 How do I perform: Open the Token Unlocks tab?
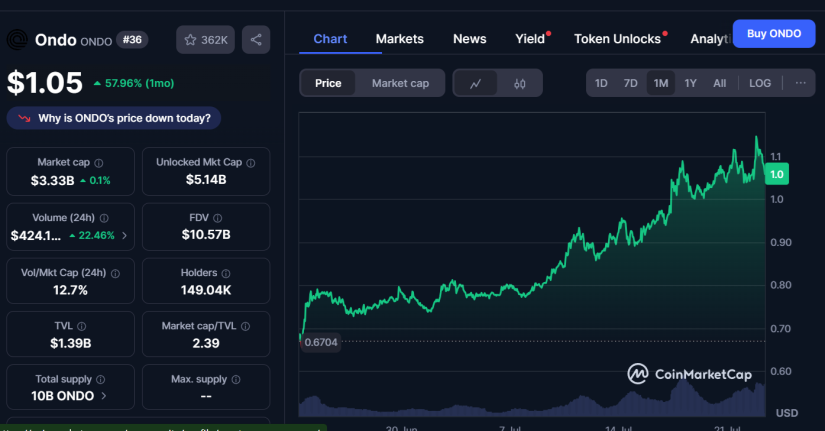point(617,39)
